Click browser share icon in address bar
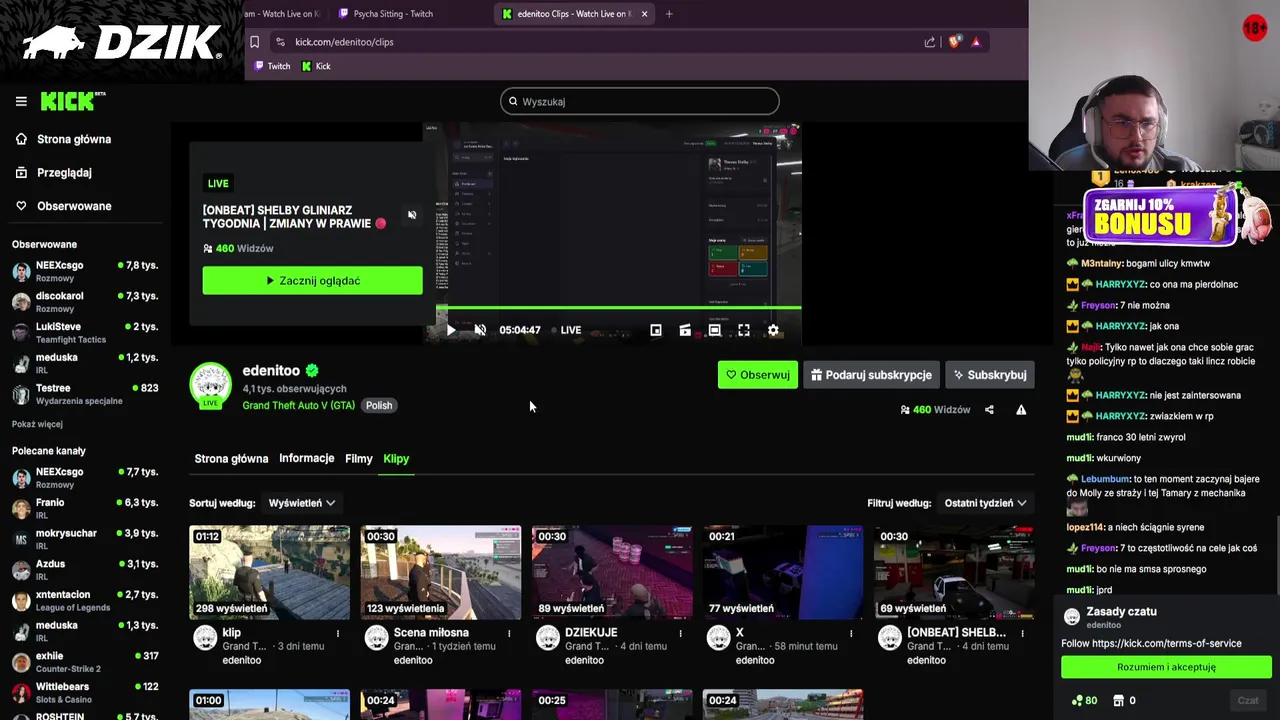1280x720 pixels. (x=930, y=42)
